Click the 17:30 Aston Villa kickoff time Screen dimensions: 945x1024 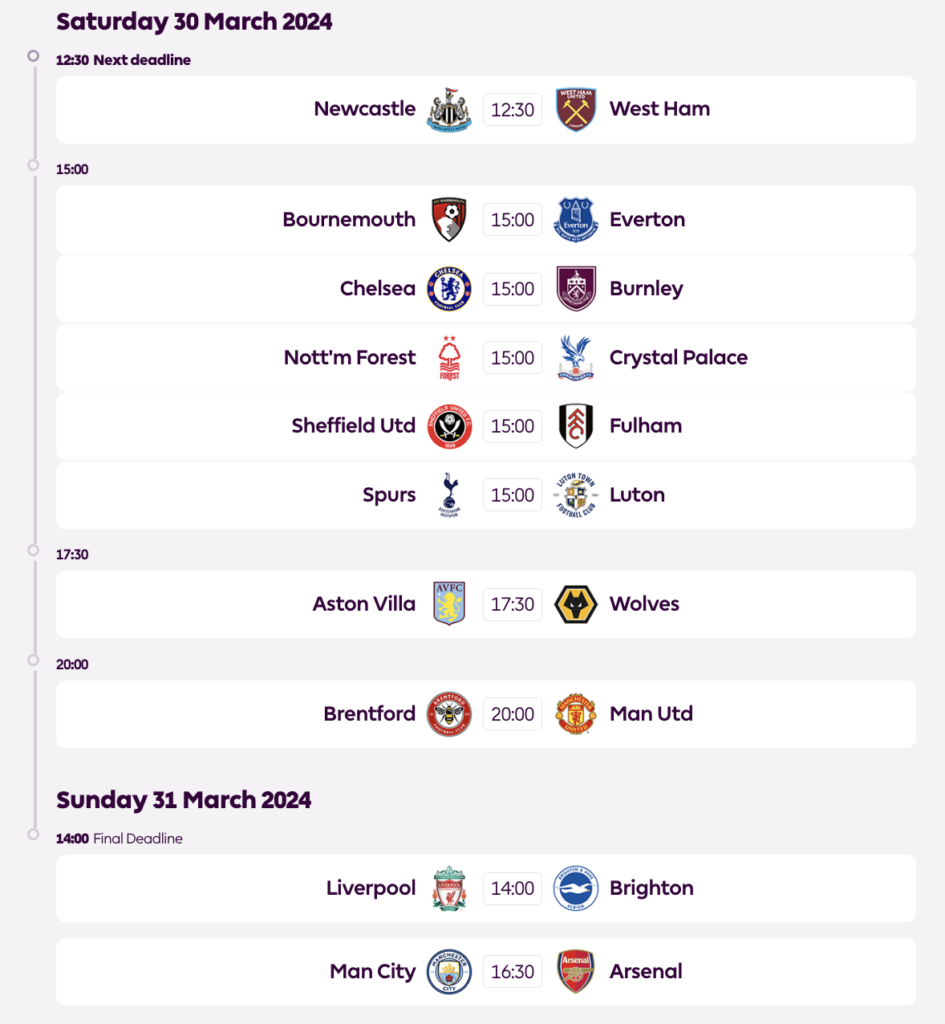click(512, 604)
